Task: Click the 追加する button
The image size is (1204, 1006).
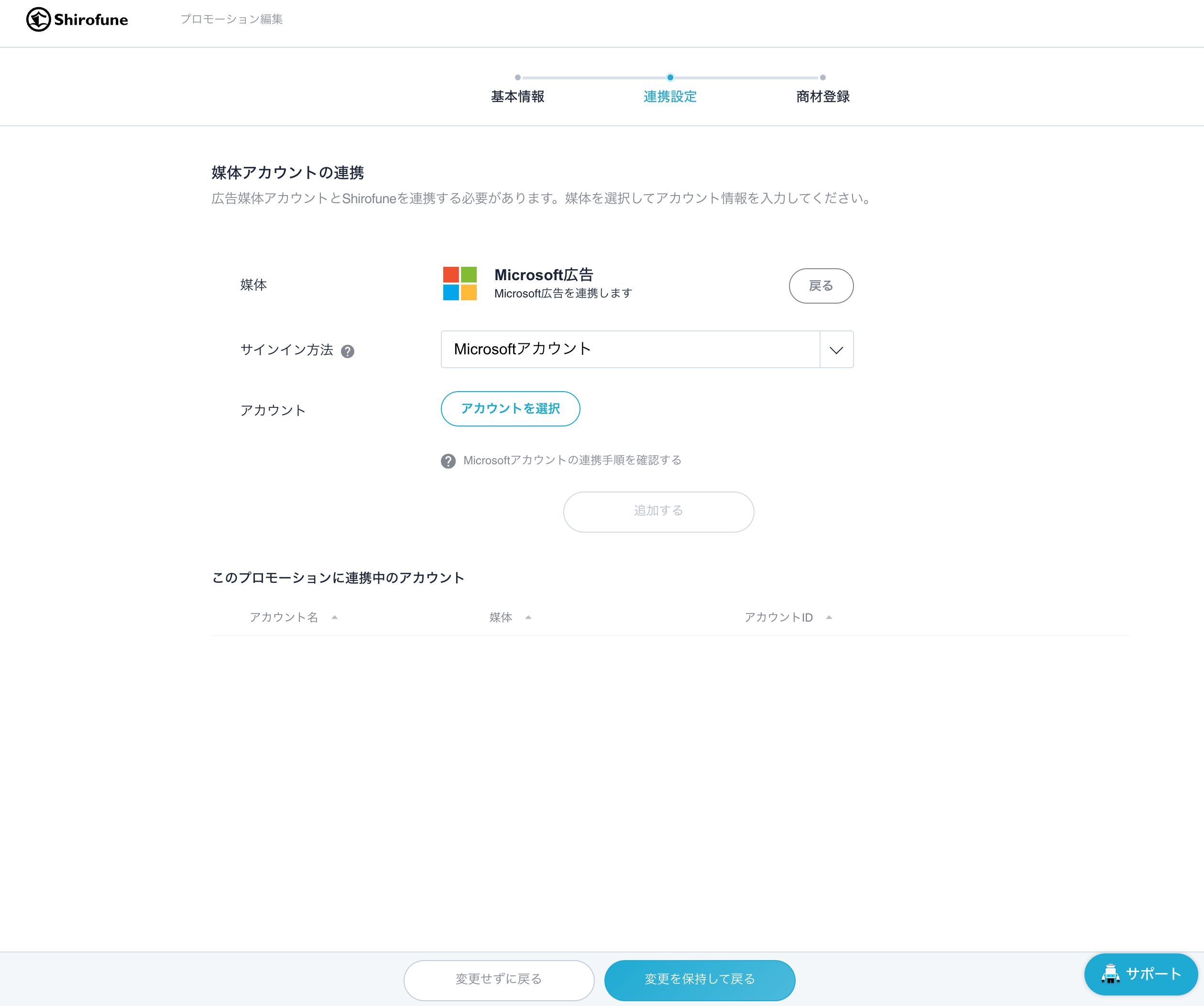Action: tap(658, 511)
